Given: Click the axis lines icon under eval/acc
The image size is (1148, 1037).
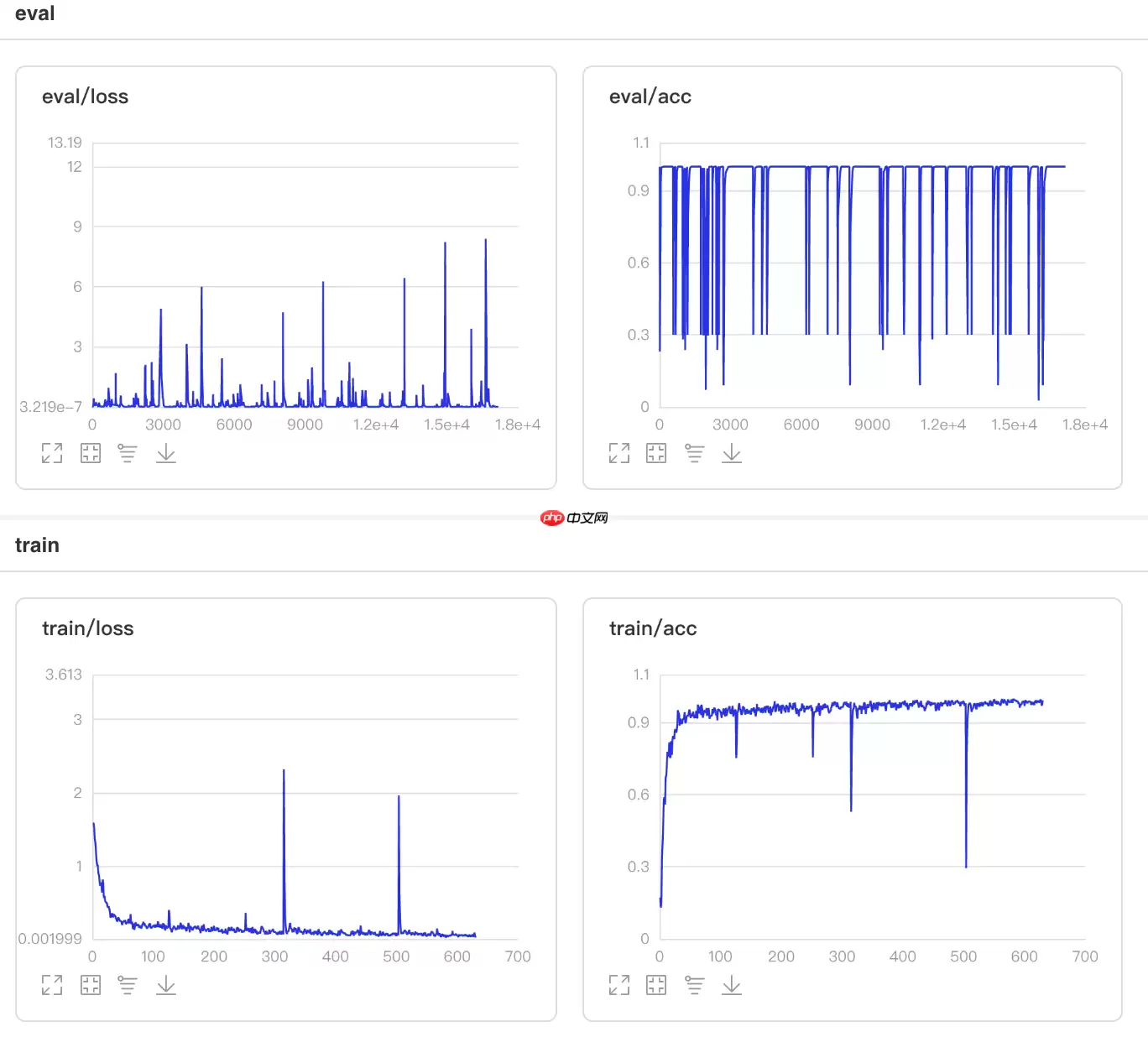Looking at the screenshot, I should [x=694, y=454].
